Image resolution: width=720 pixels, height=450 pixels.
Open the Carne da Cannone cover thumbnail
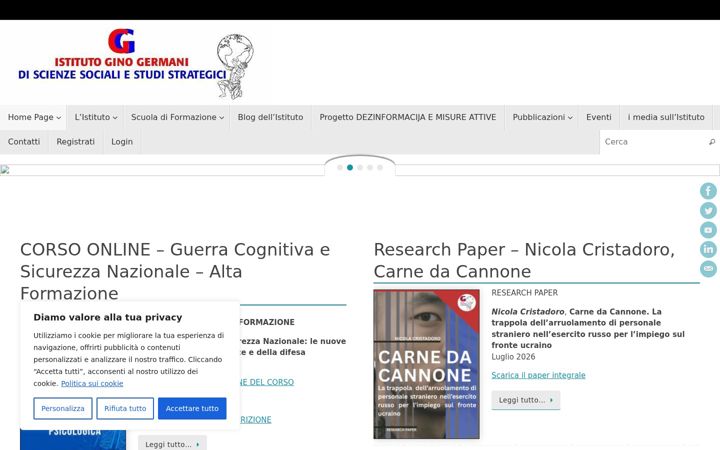427,364
